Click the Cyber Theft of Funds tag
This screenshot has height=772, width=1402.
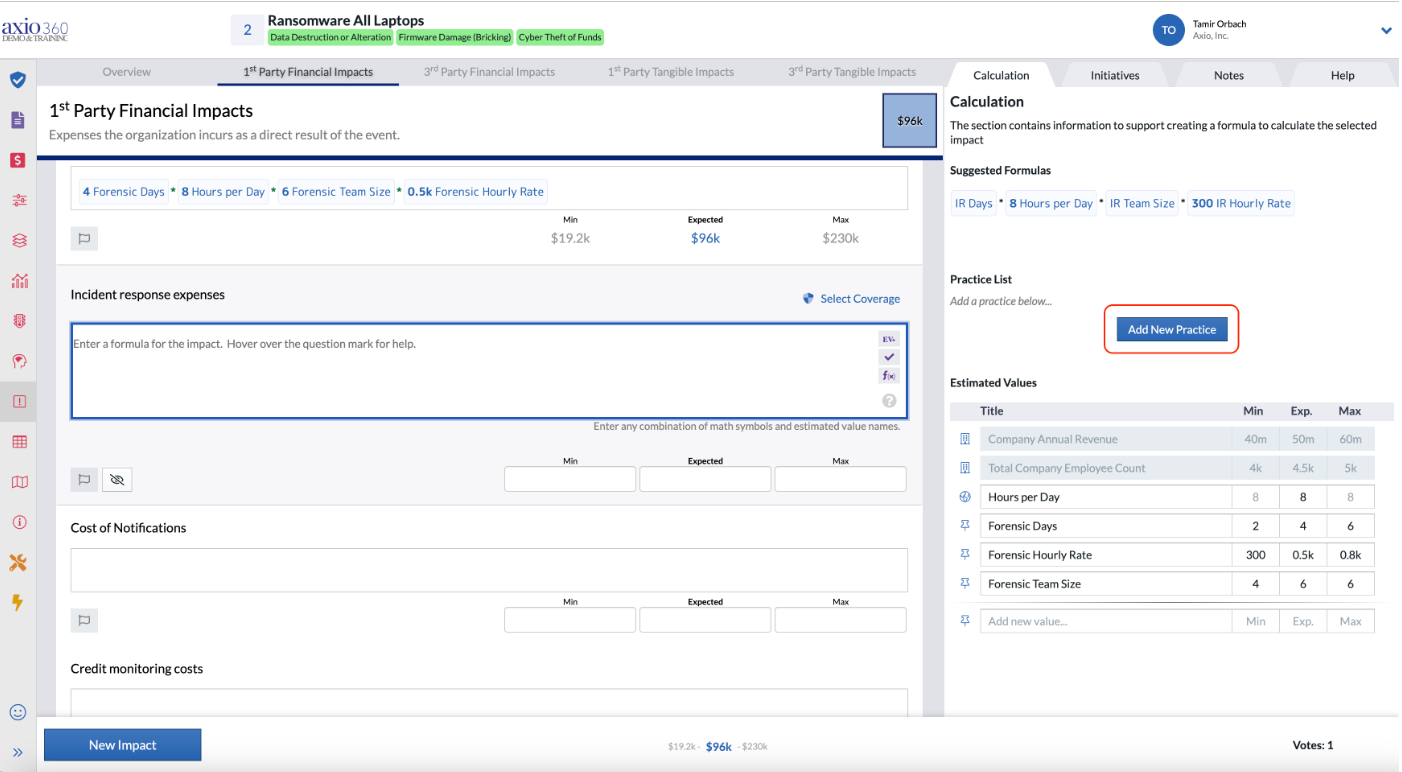(560, 37)
